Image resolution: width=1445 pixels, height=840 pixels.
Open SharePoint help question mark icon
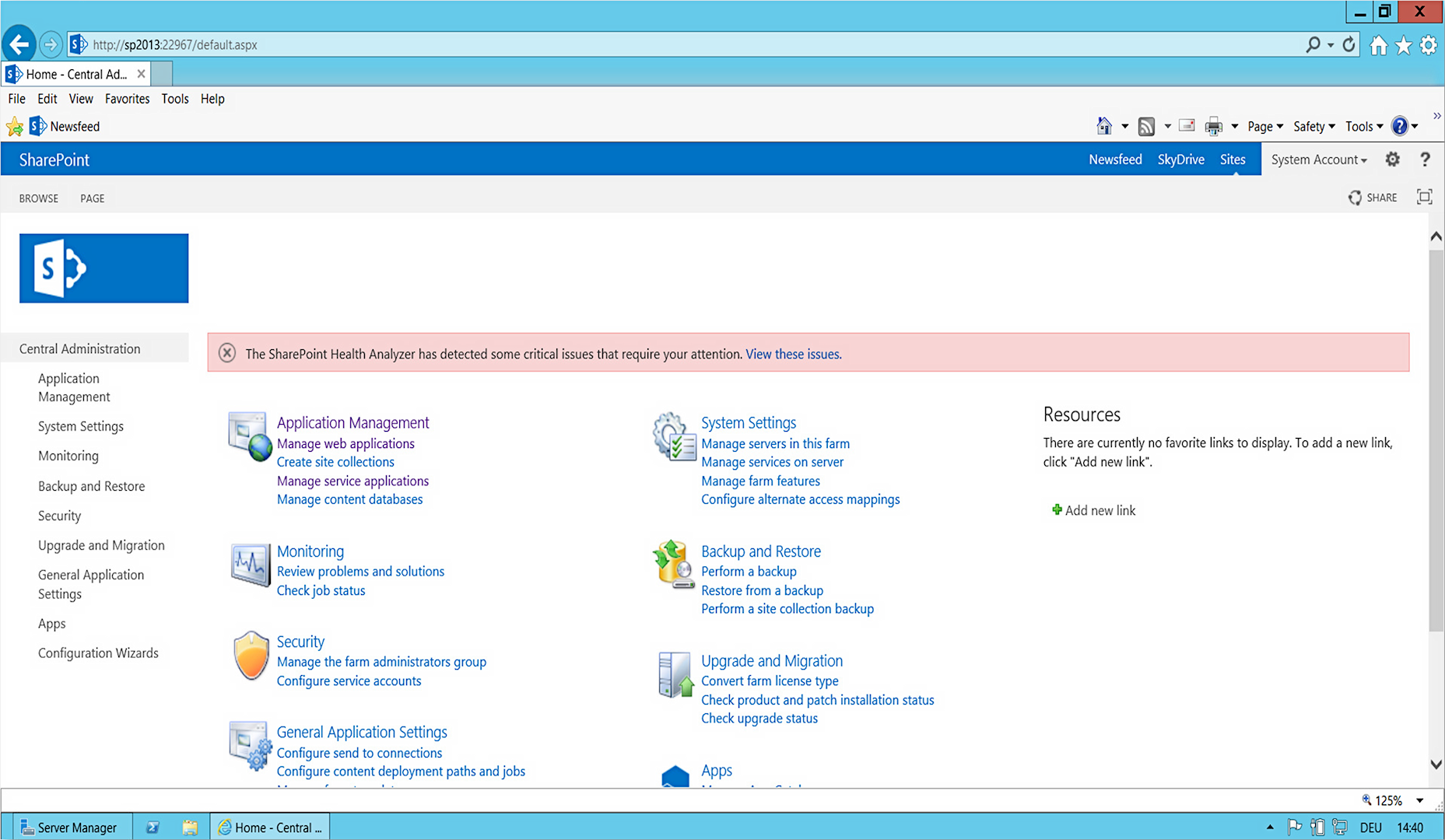(x=1425, y=159)
